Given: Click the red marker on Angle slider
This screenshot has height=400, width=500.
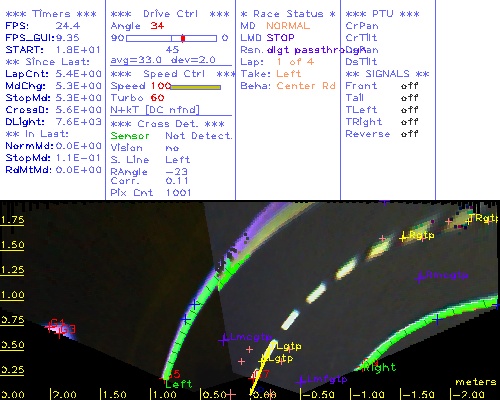Looking at the screenshot, I should (183, 38).
